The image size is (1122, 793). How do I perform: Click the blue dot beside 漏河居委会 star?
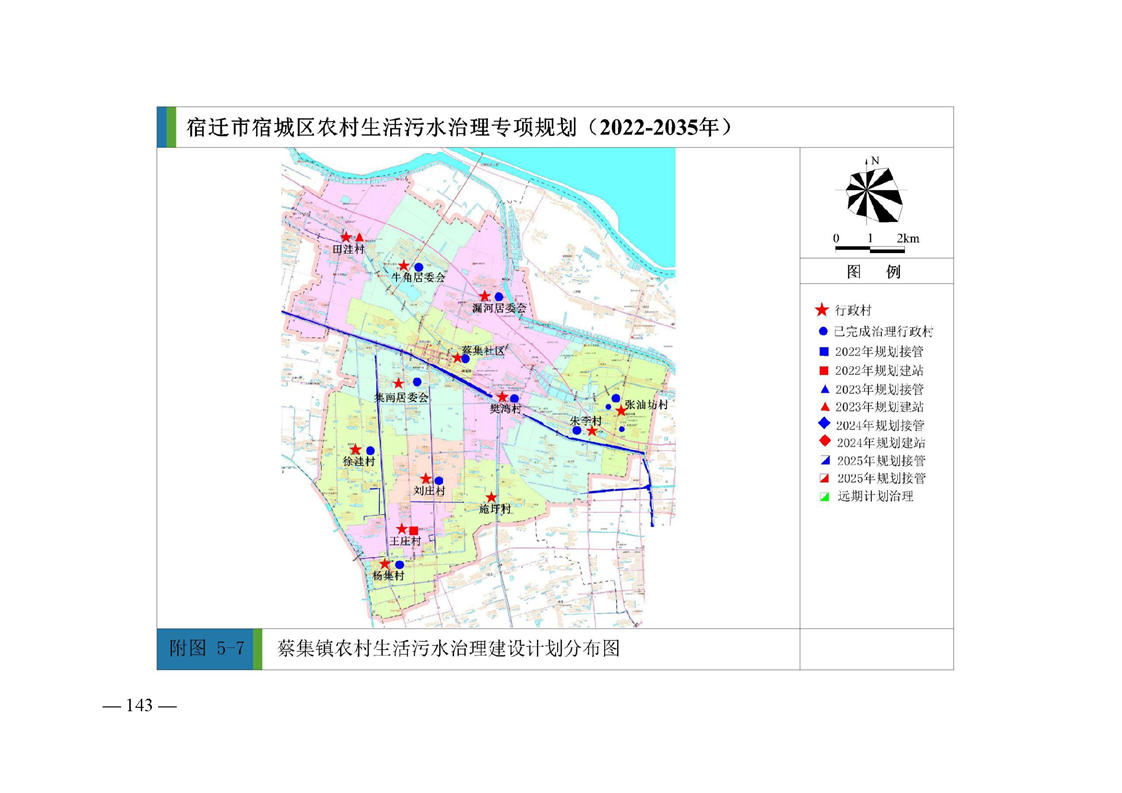tap(498, 297)
